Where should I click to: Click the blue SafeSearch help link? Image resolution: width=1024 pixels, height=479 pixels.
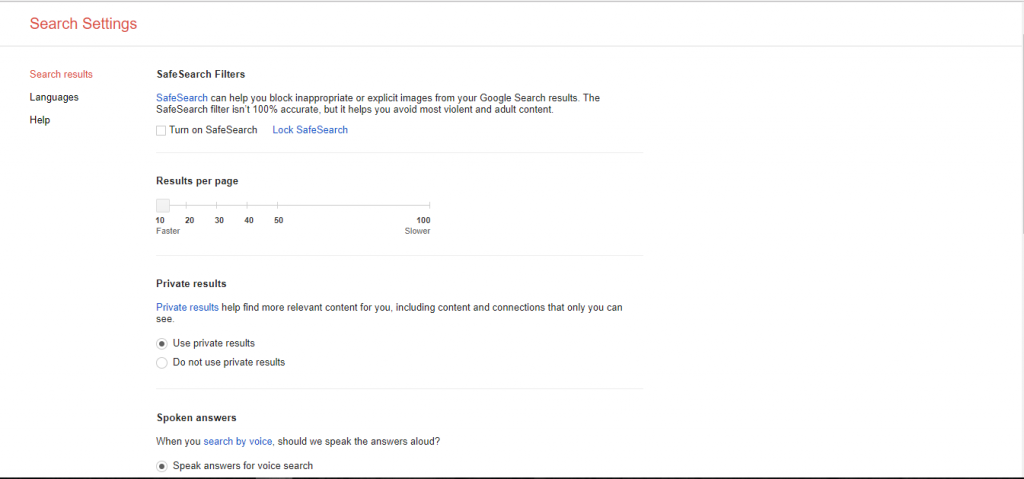coord(182,98)
